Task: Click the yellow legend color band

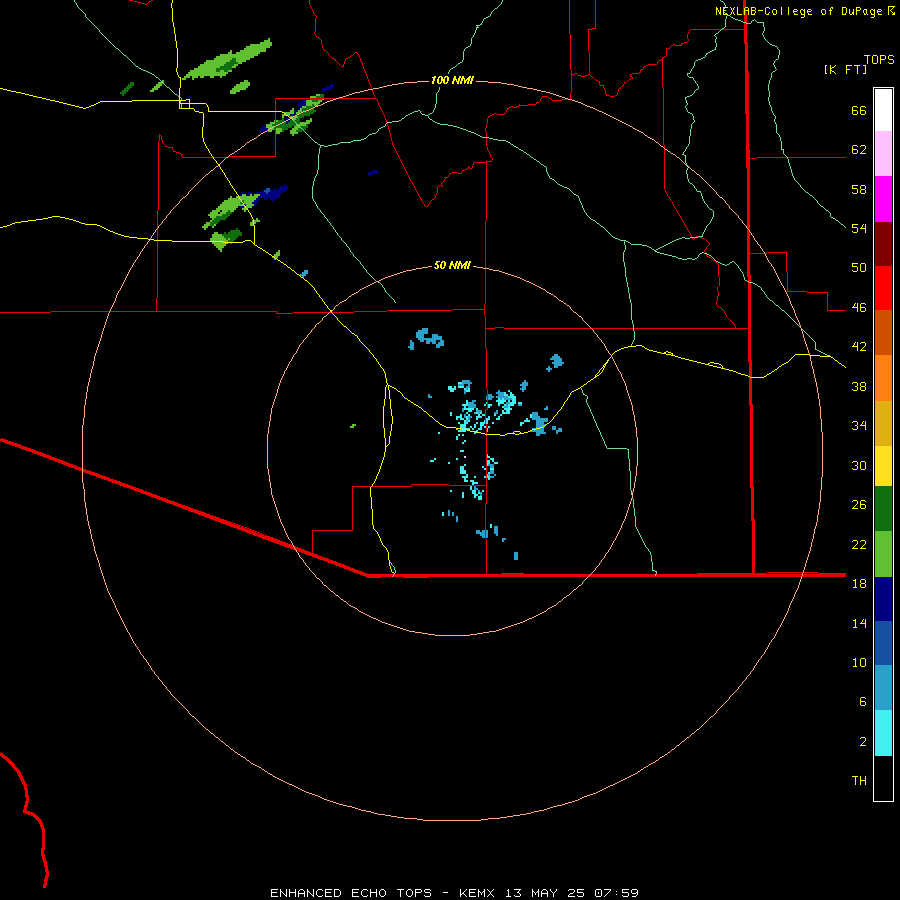Action: 883,466
